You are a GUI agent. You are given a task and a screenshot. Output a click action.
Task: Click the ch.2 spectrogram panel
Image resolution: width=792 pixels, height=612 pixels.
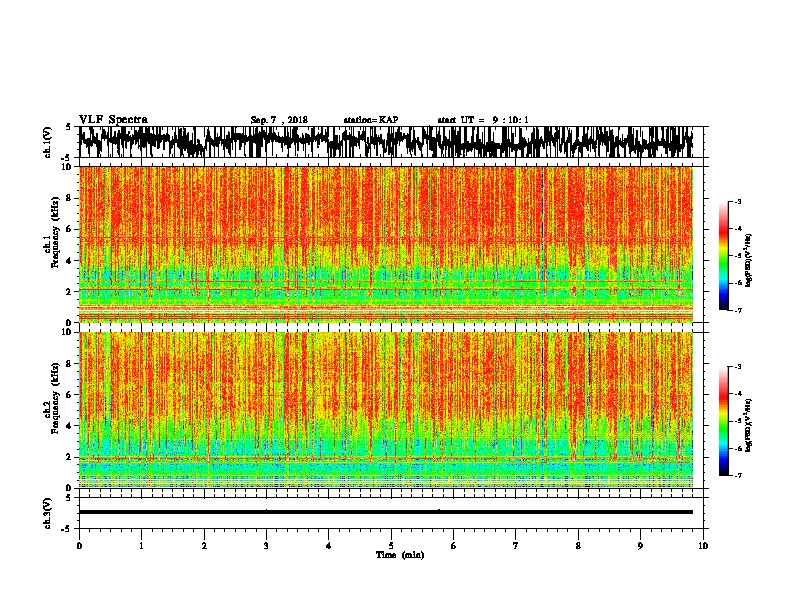point(386,410)
